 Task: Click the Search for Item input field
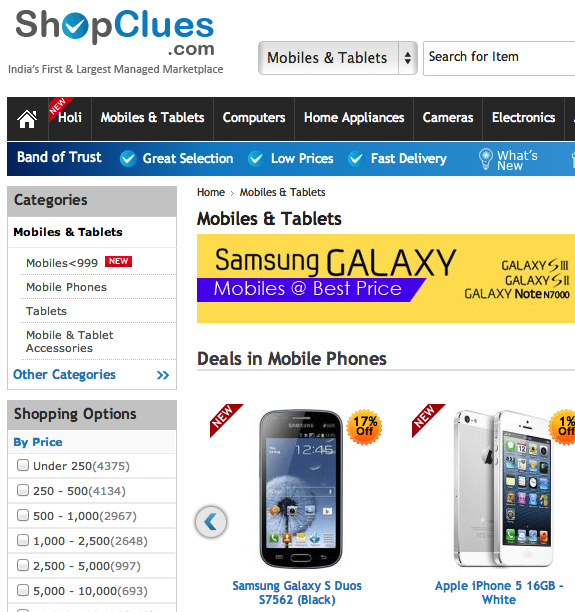499,58
